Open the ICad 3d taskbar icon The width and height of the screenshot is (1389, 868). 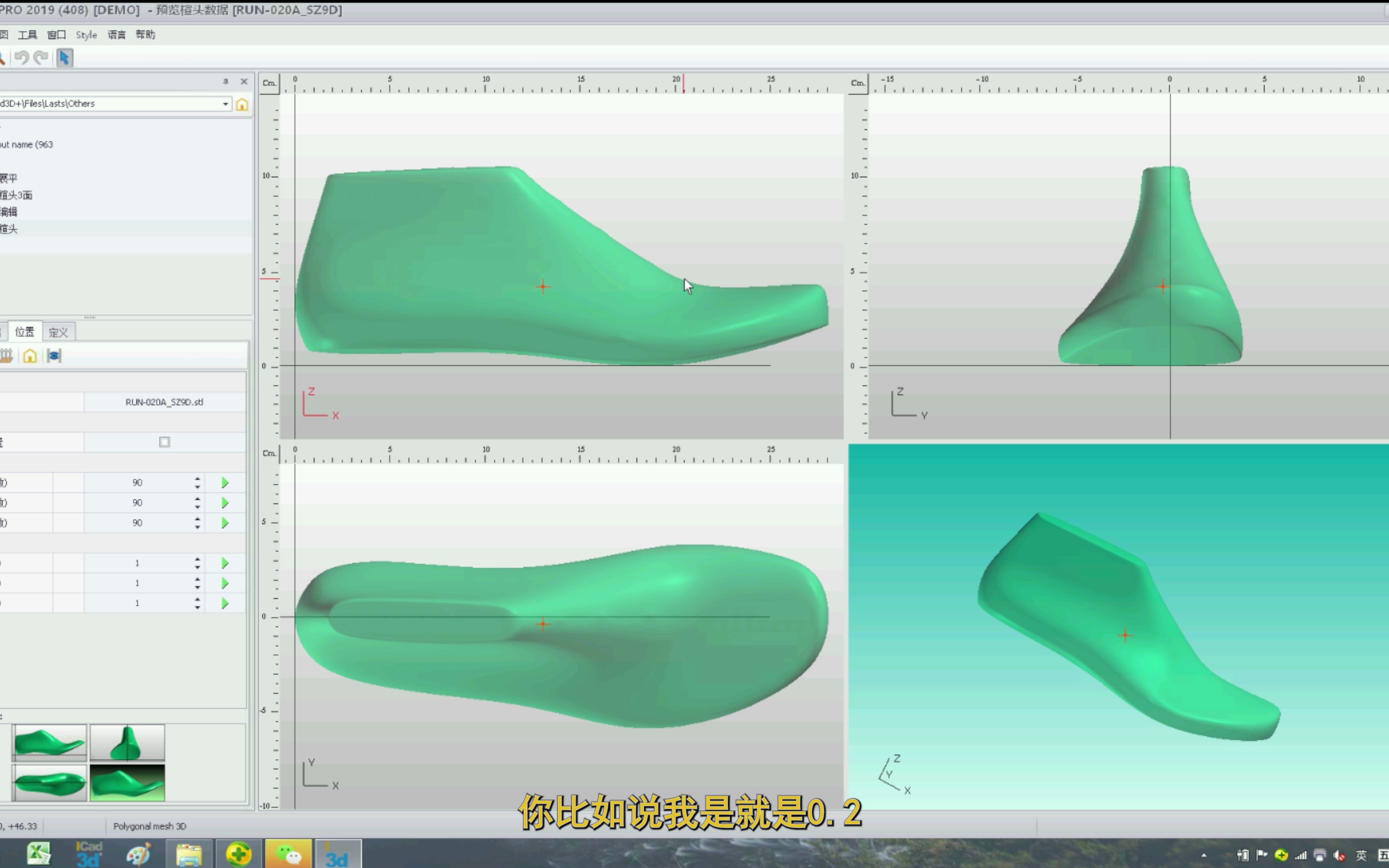88,854
